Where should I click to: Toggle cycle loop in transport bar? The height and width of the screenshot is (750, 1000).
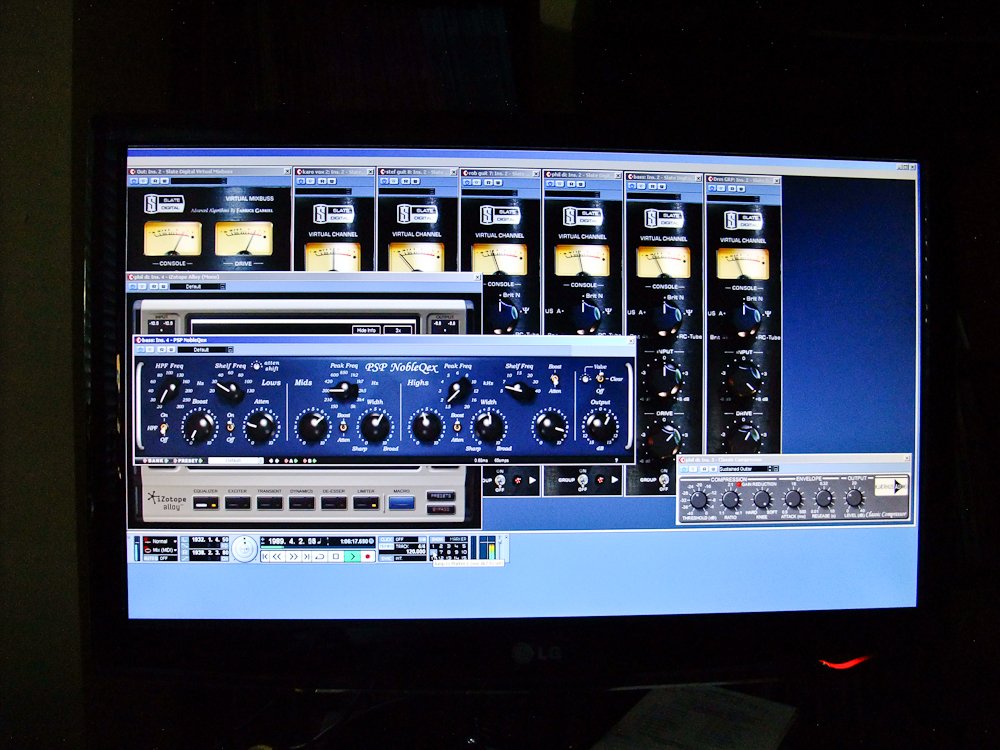(x=320, y=557)
